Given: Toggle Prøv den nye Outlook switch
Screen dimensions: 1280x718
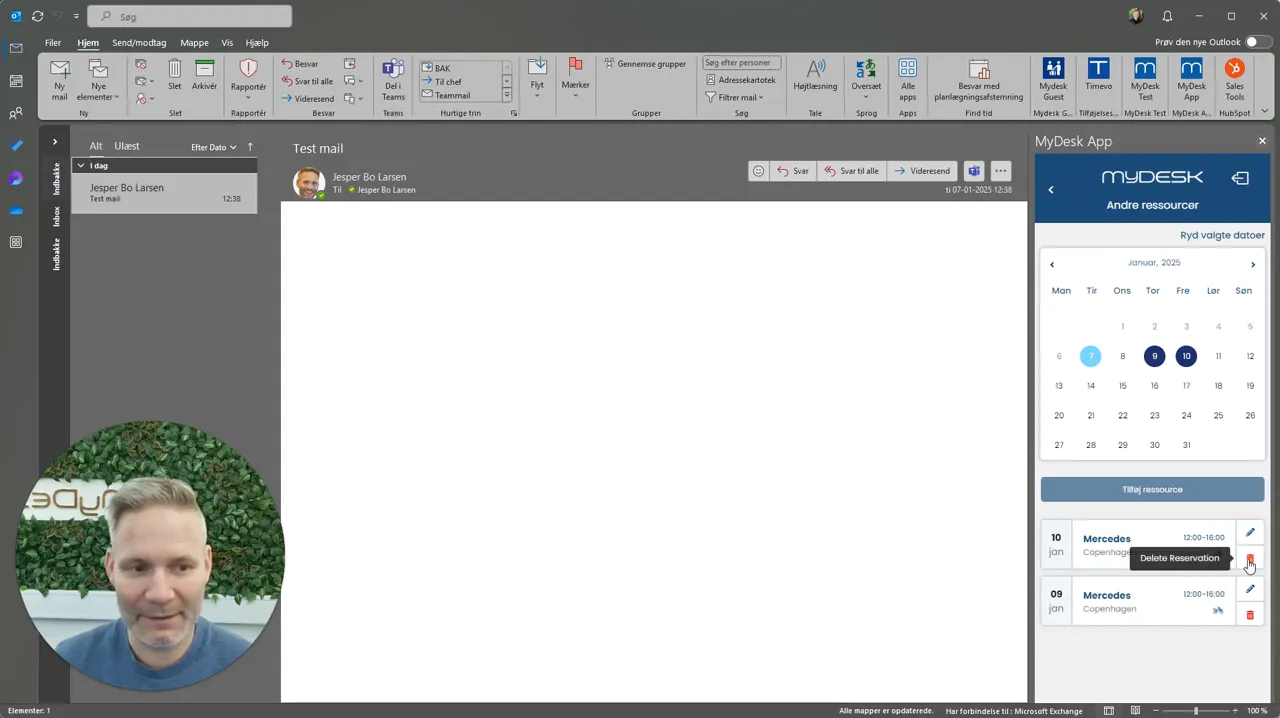Looking at the screenshot, I should tap(1258, 42).
